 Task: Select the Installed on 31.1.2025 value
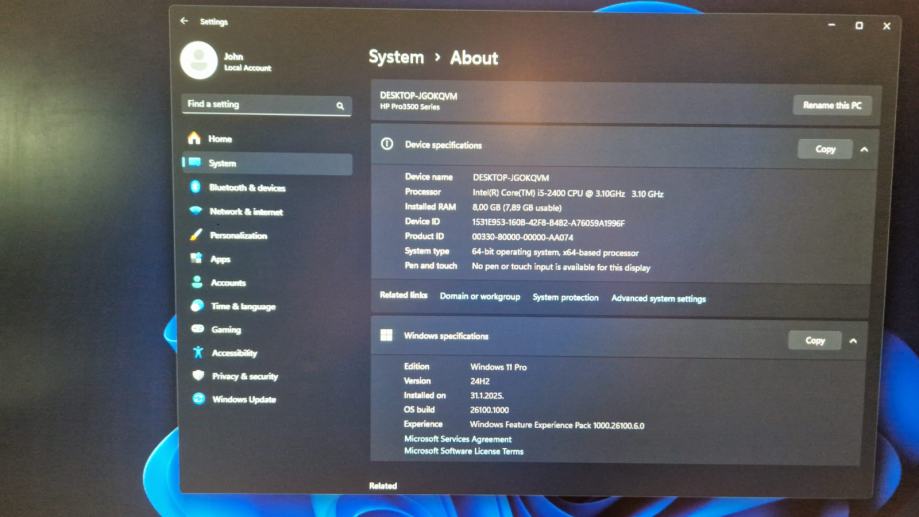(x=486, y=396)
